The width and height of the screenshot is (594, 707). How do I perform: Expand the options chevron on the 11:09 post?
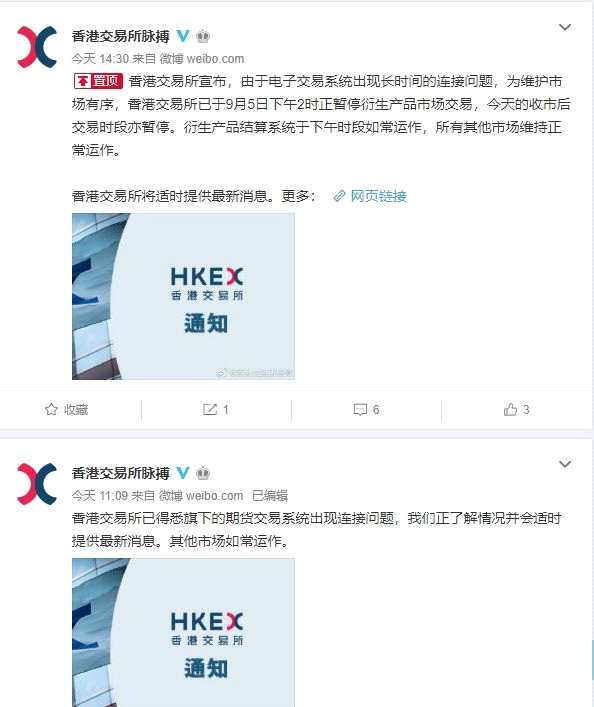565,464
